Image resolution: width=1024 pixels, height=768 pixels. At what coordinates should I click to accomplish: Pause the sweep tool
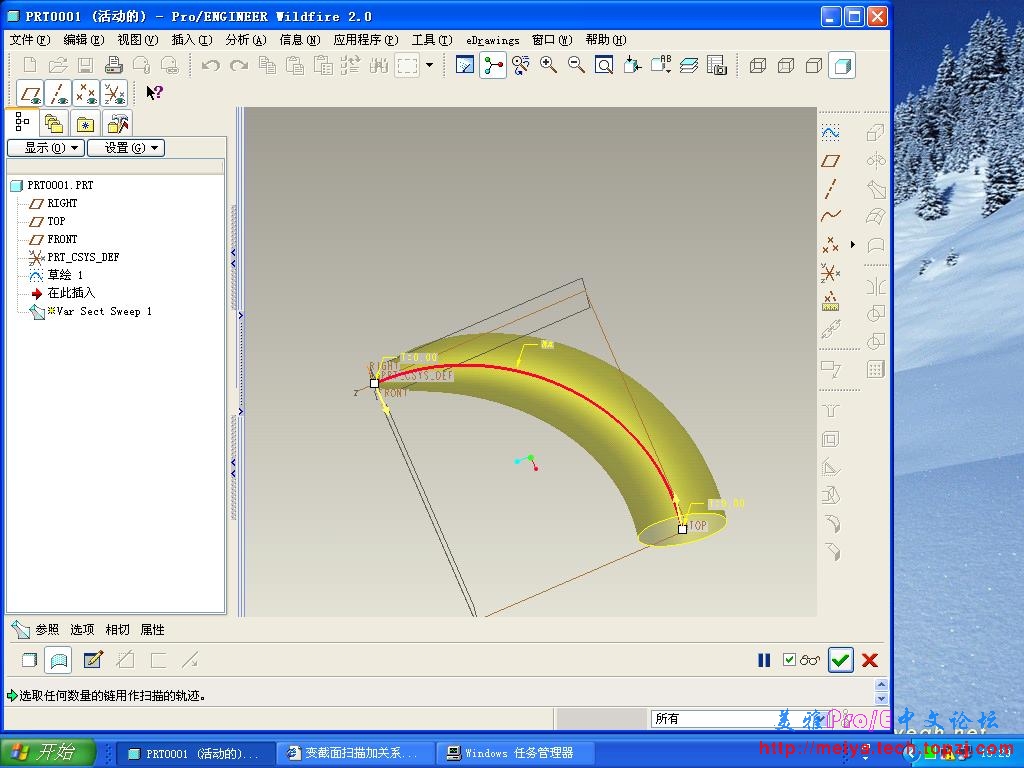pyautogui.click(x=764, y=660)
